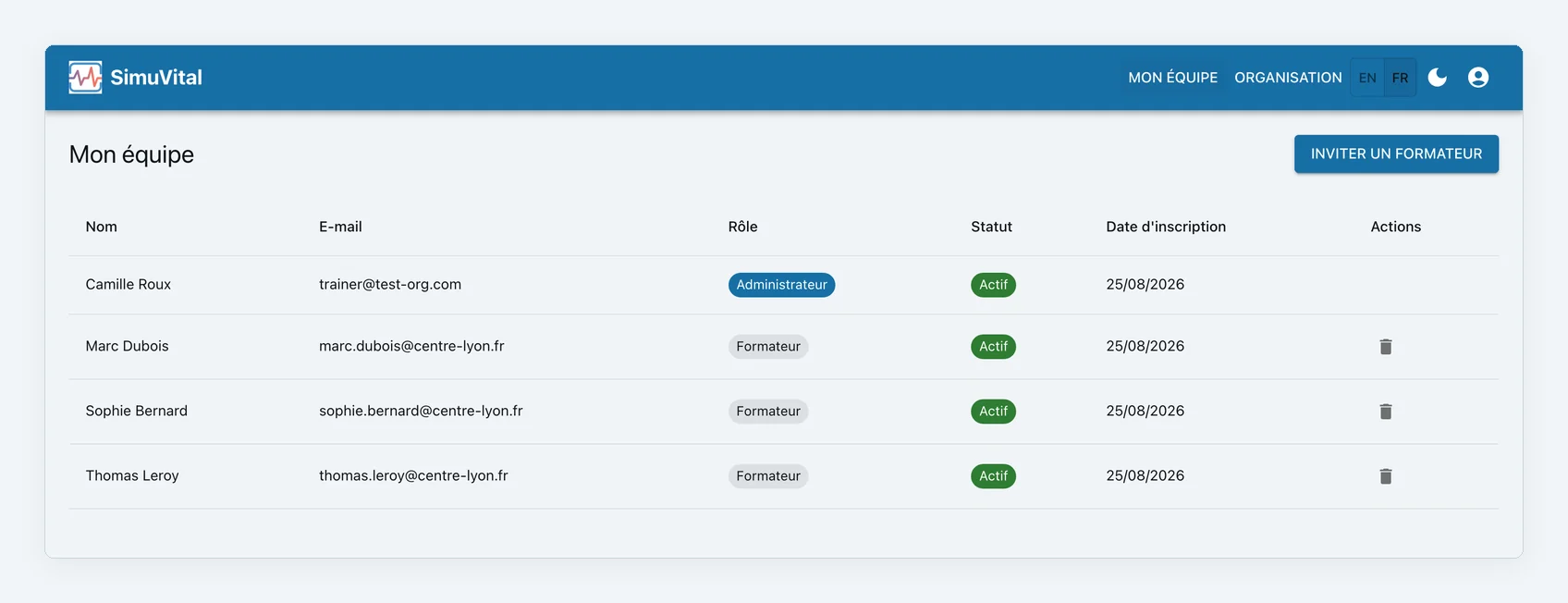Delete Sophie Bernard with the trash icon
1568x603 pixels.
click(1386, 412)
